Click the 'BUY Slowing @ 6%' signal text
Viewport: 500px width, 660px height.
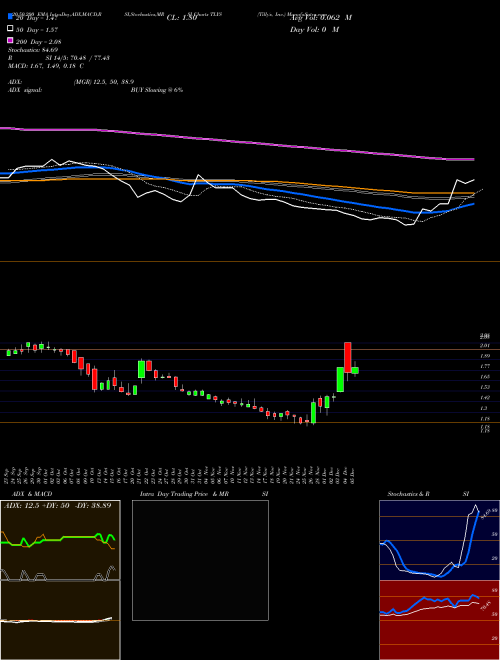tap(157, 90)
